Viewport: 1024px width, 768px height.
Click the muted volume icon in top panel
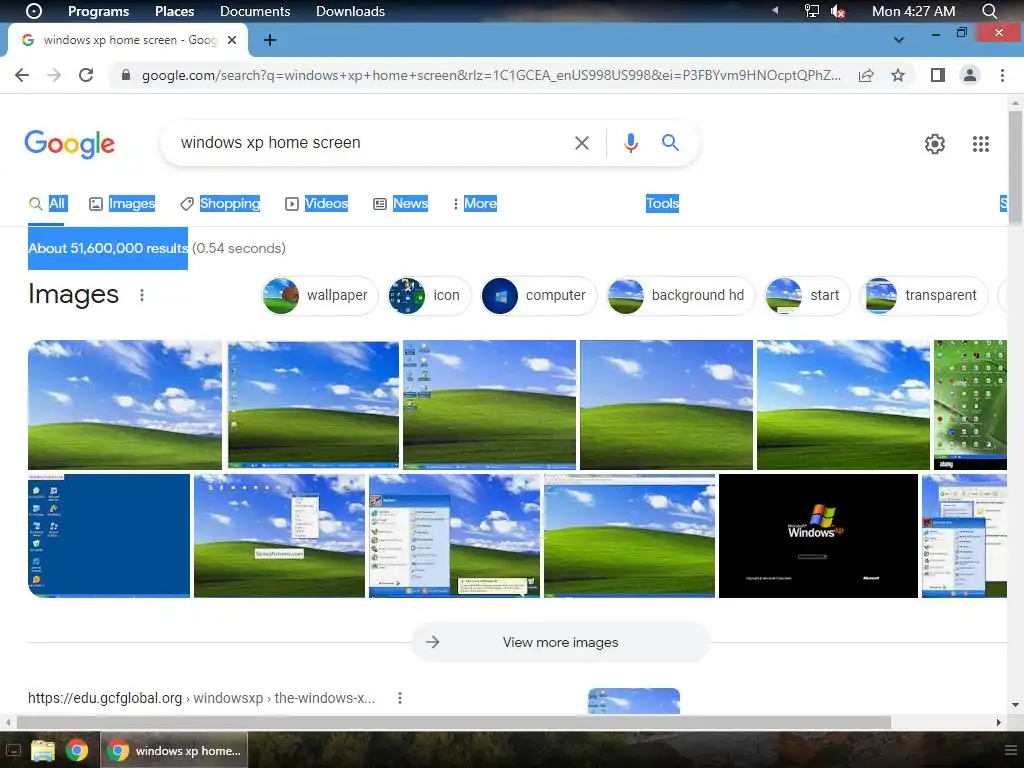[x=838, y=11]
